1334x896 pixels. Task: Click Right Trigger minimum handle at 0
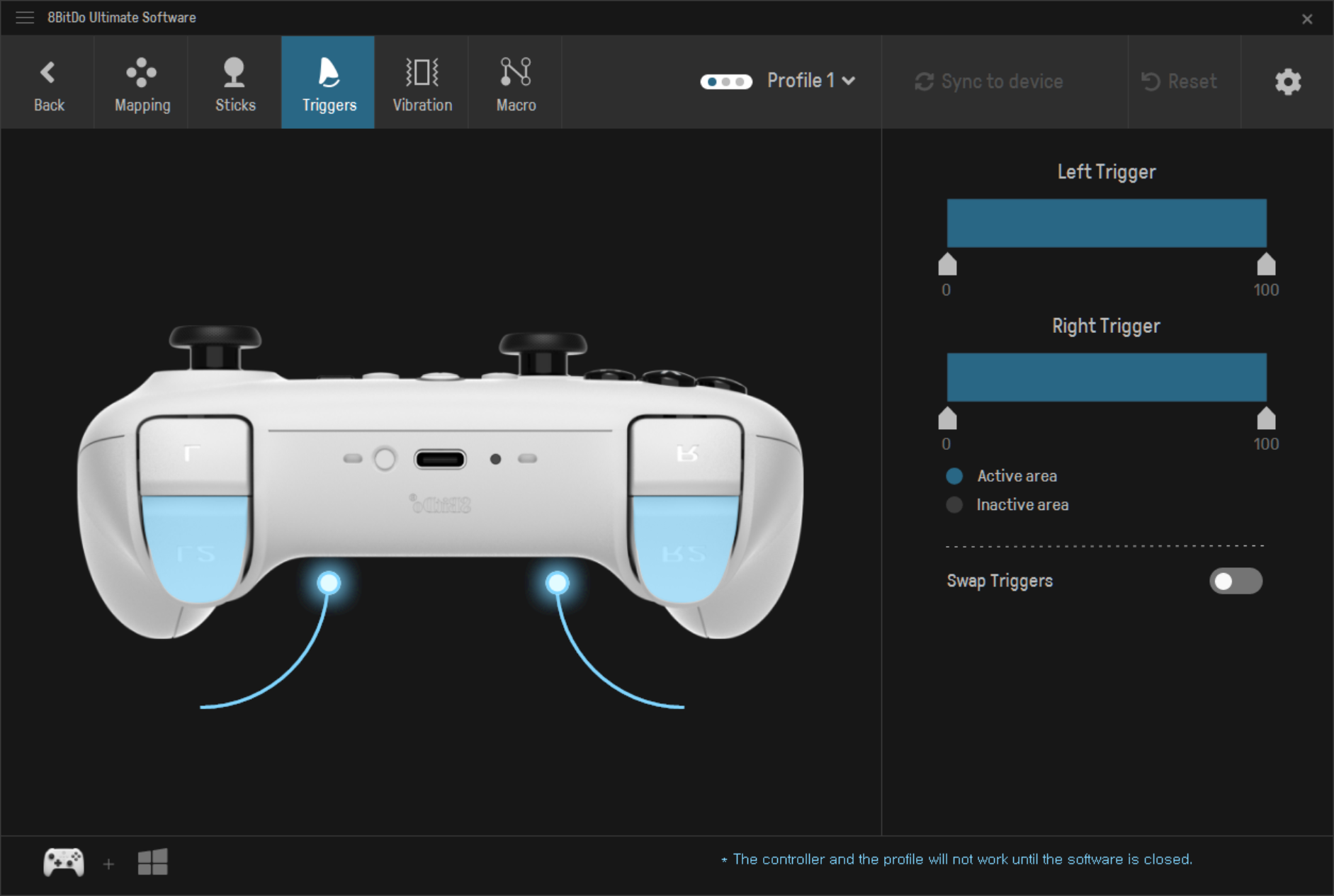click(947, 419)
